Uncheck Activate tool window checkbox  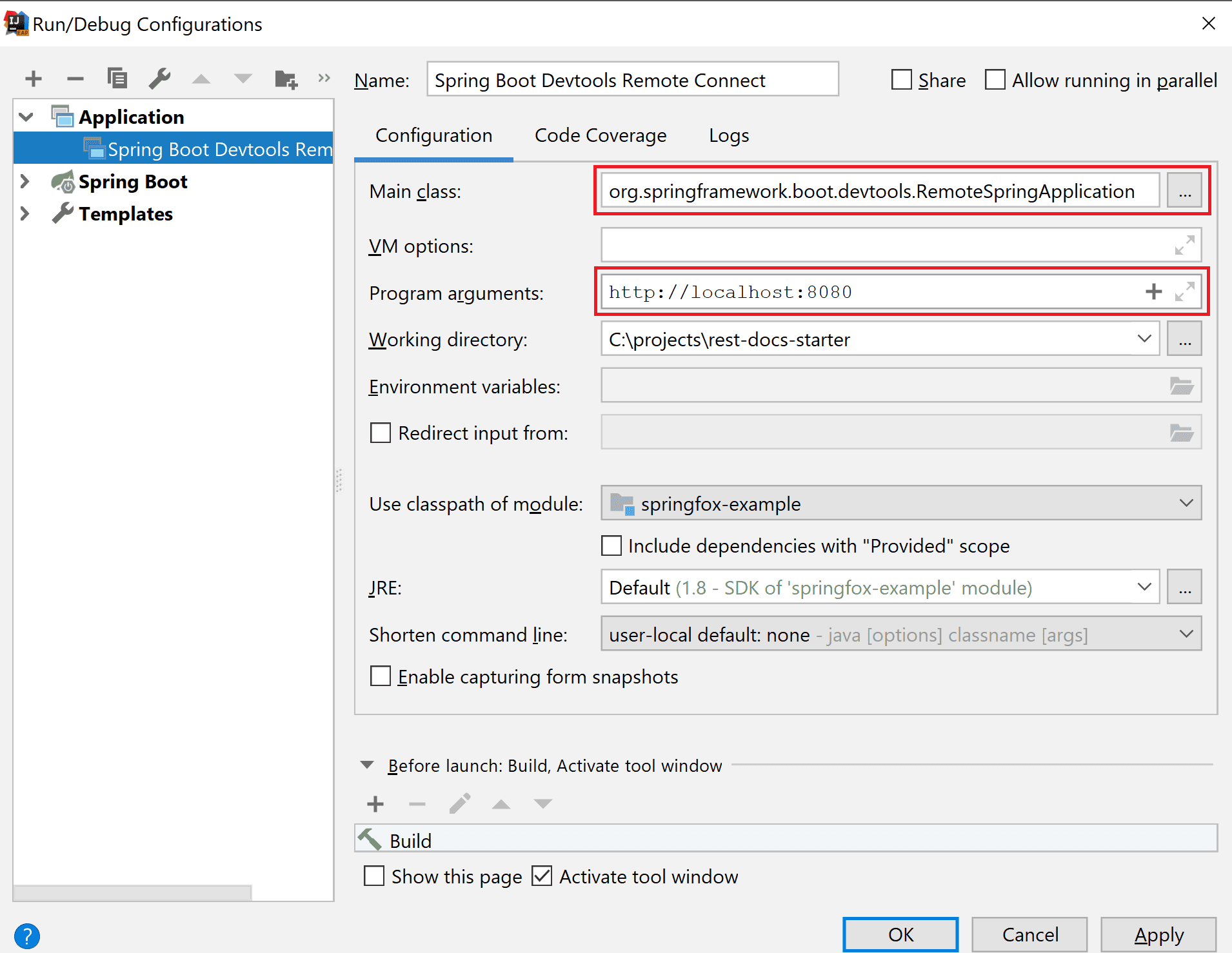pyautogui.click(x=542, y=876)
